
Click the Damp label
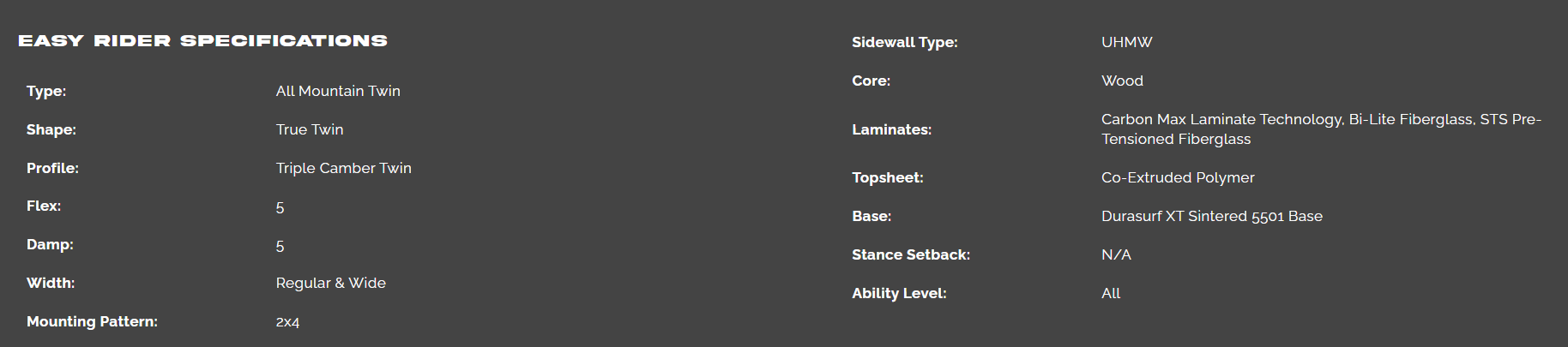50,244
